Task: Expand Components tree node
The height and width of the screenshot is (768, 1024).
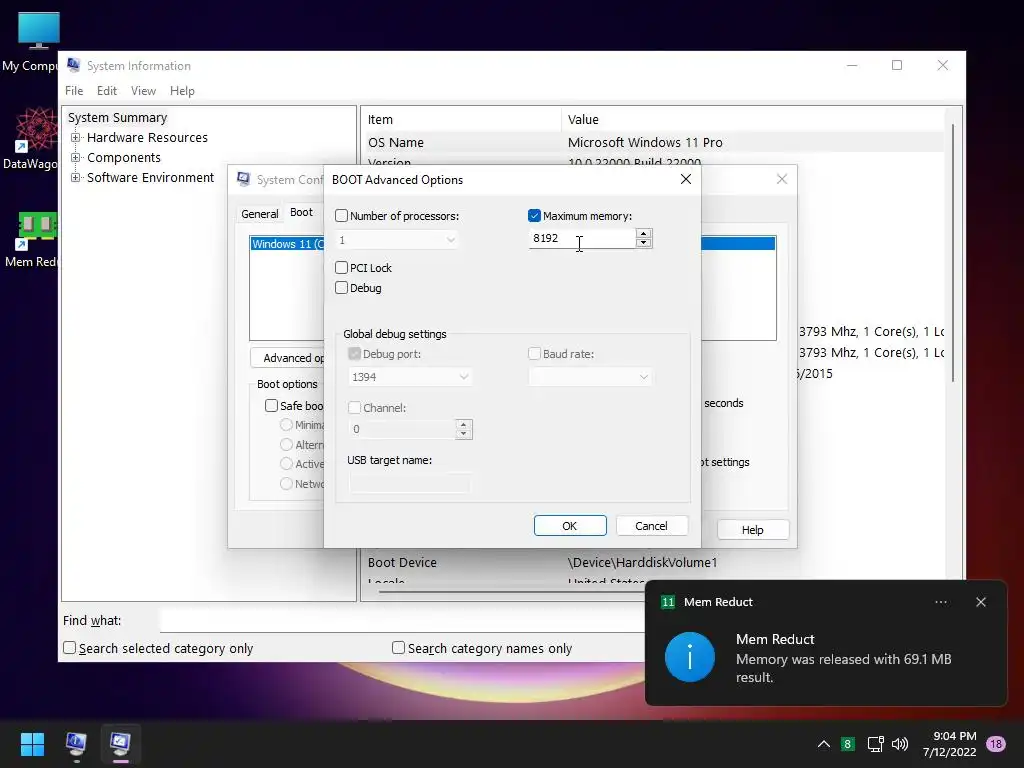Action: tap(76, 158)
